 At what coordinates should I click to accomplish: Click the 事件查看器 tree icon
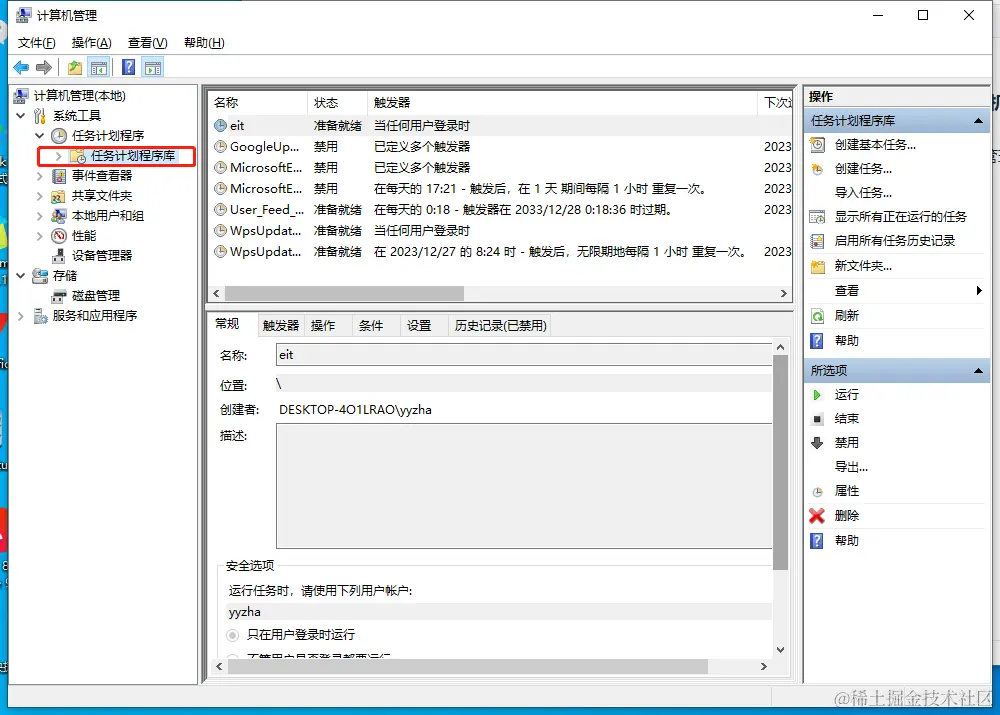(x=59, y=176)
